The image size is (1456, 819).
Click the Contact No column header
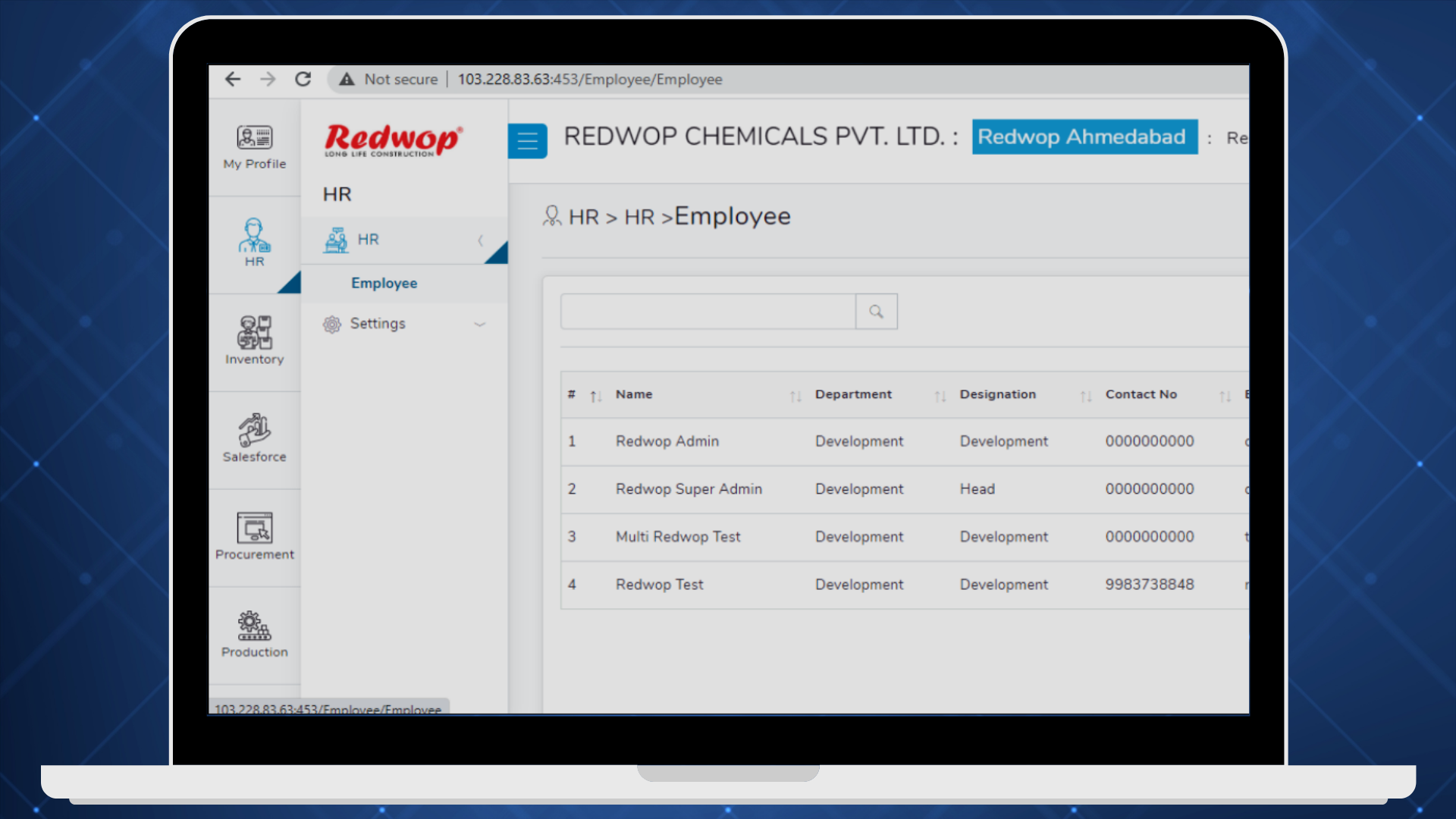tap(1141, 394)
